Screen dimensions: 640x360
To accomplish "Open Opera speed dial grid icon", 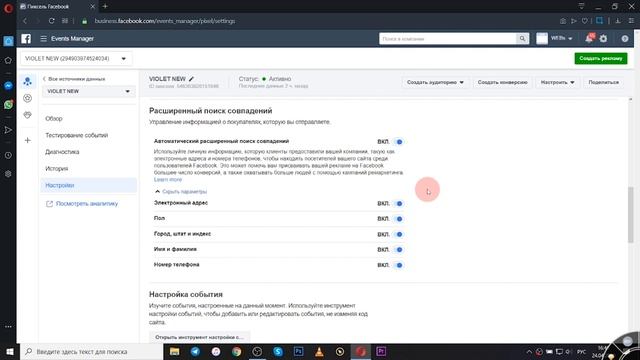I will [65, 21].
